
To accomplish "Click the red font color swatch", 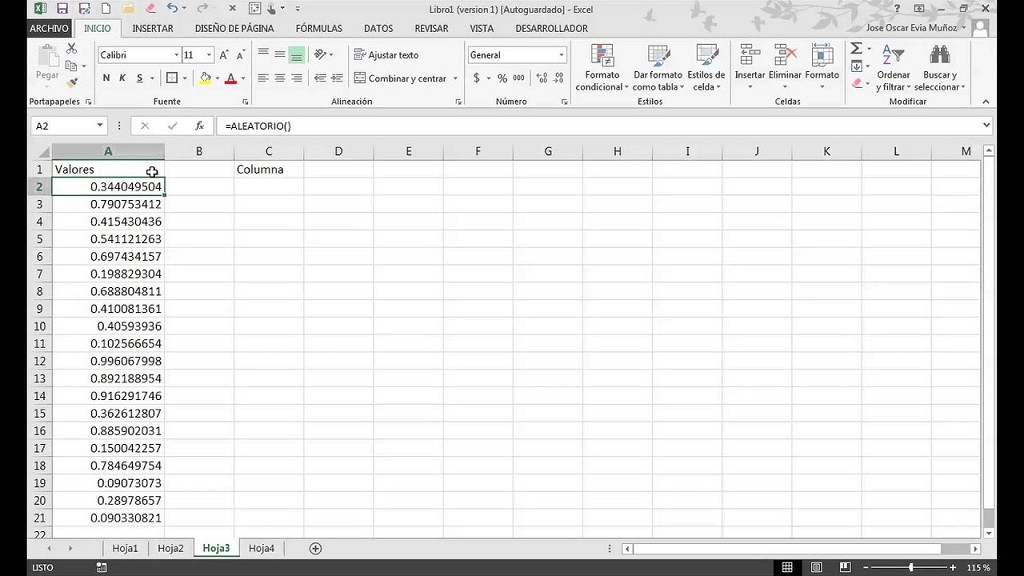I will coord(230,78).
